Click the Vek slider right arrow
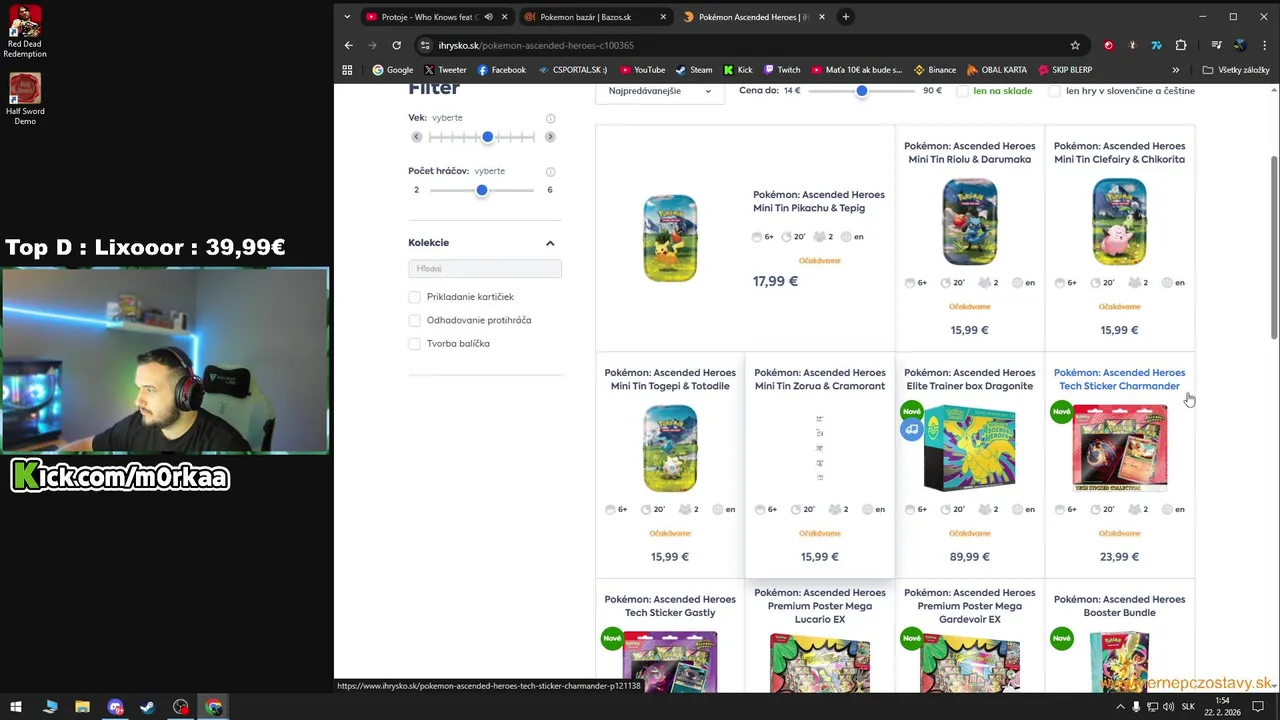Image resolution: width=1280 pixels, height=720 pixels. [550, 137]
